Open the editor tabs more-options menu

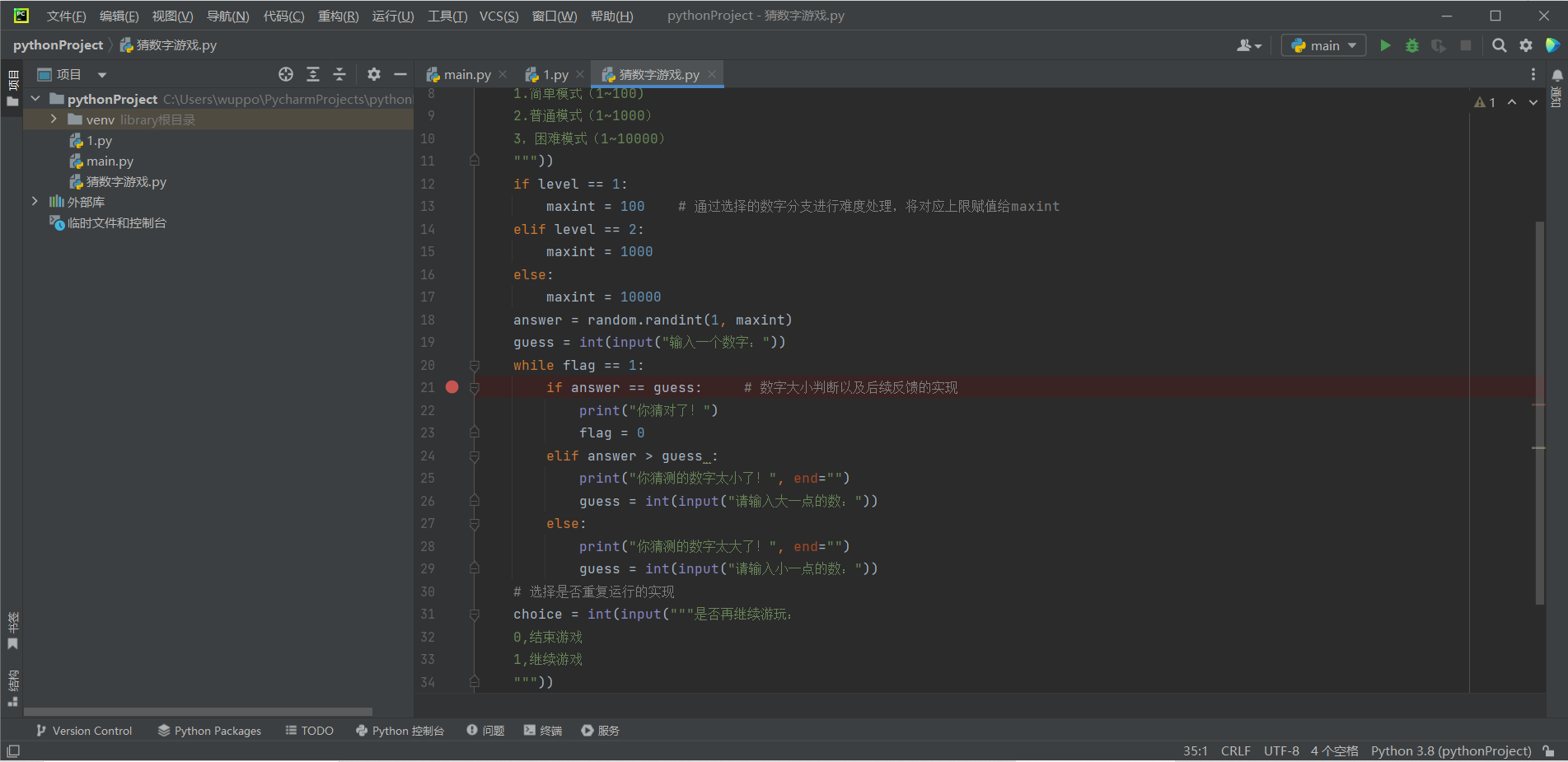1533,75
